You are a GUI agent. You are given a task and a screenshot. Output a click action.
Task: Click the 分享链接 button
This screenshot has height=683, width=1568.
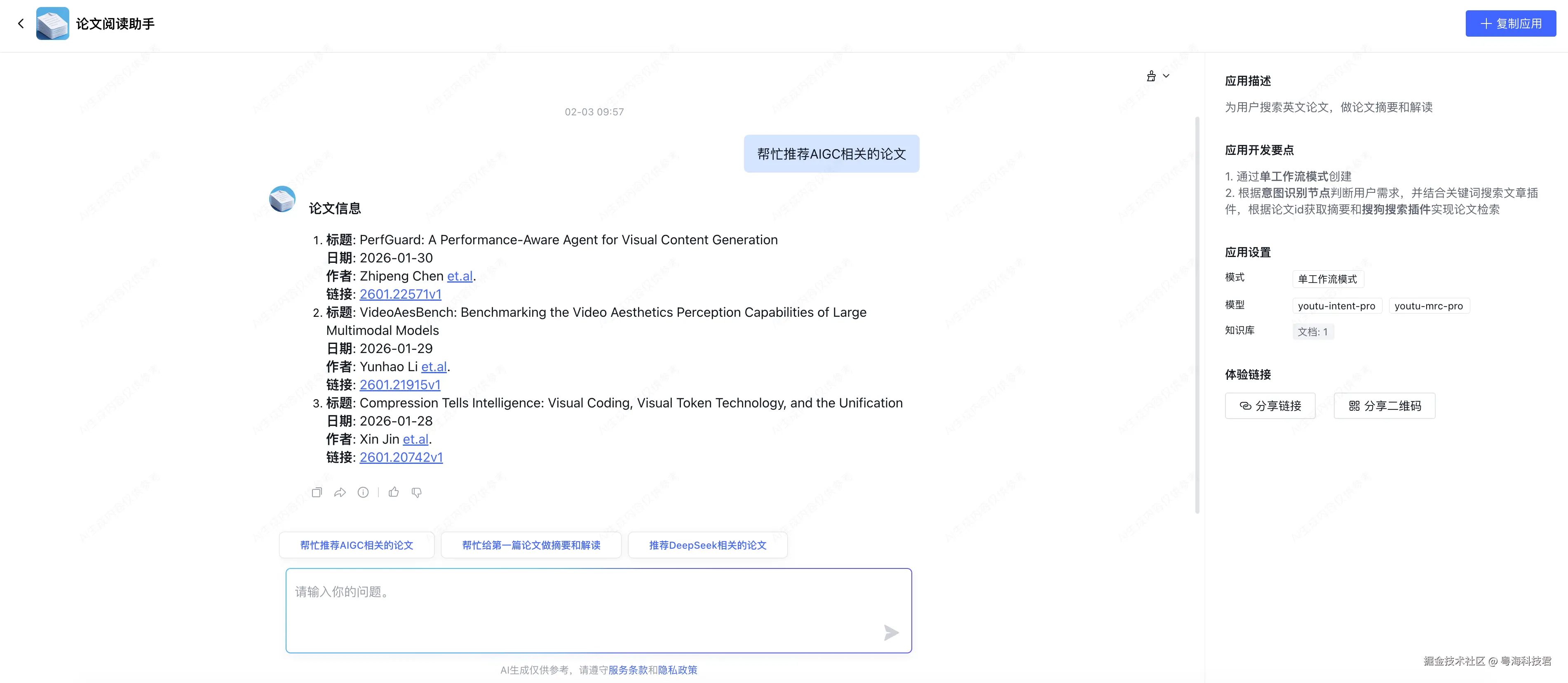1270,406
